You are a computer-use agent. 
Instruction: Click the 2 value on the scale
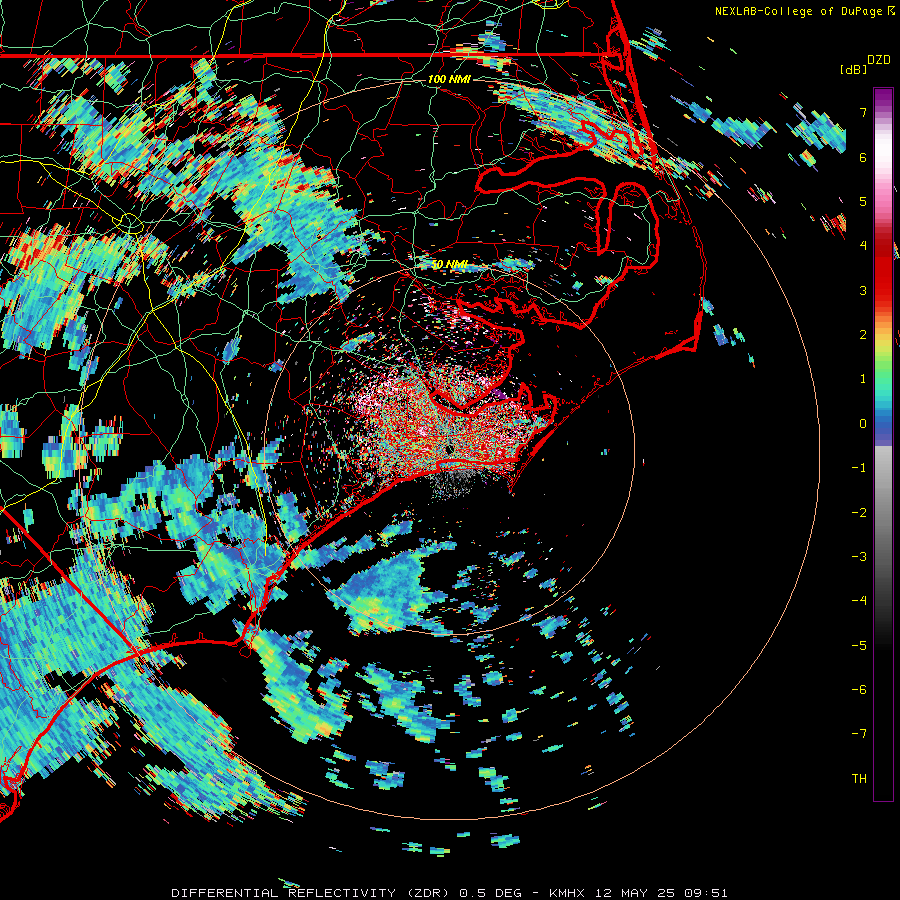[863, 335]
